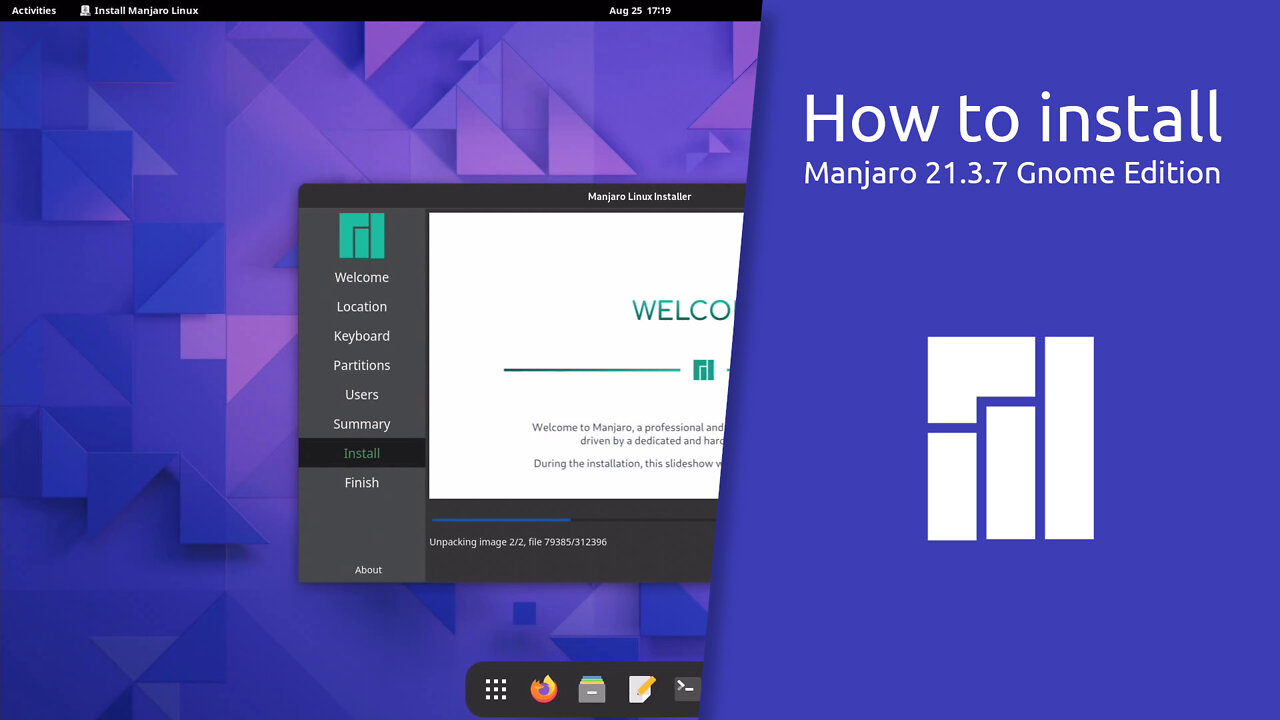Click the installation progress bar
Image resolution: width=1280 pixels, height=720 pixels.
tap(574, 520)
